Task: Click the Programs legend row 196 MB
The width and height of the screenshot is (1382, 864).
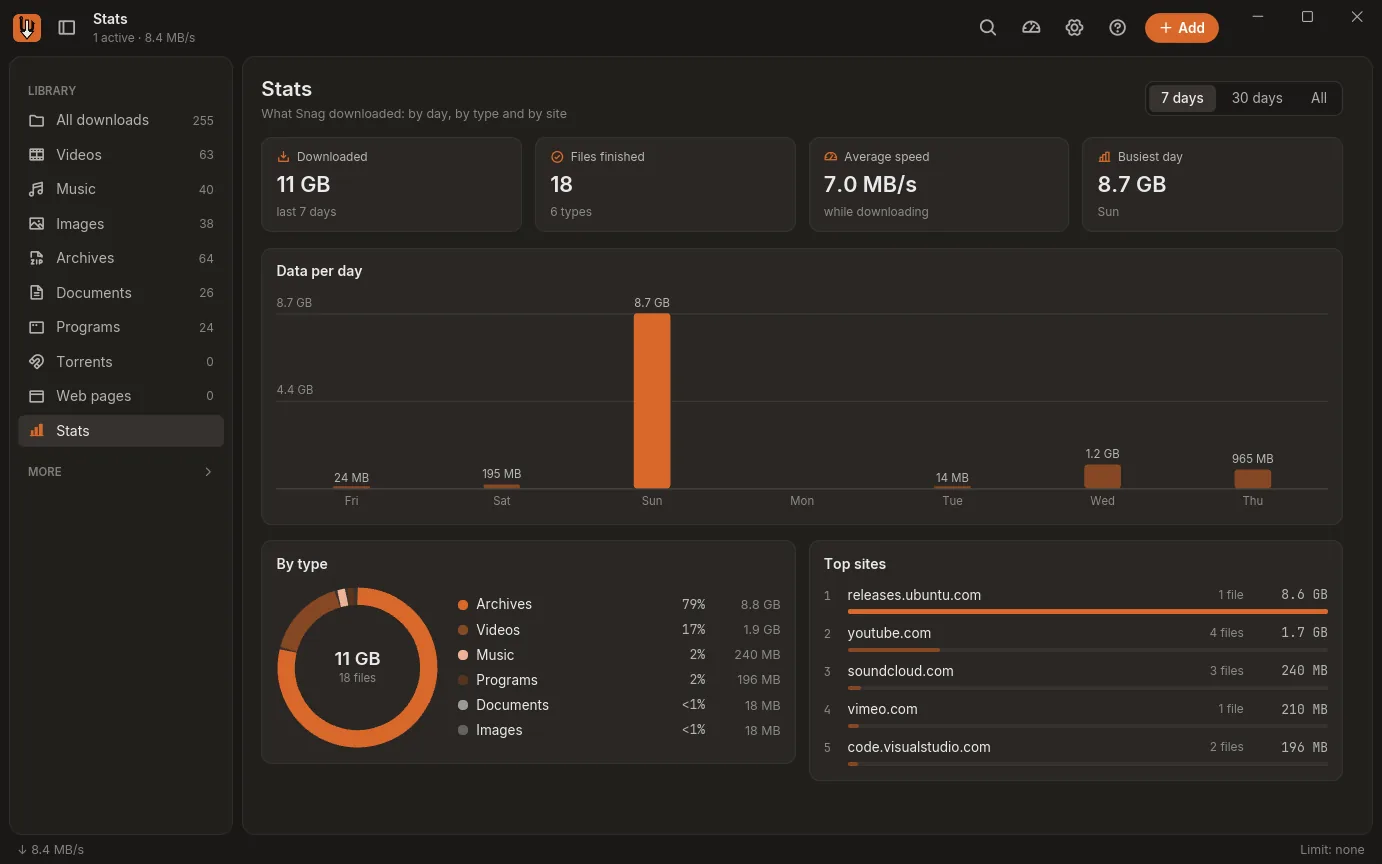Action: click(618, 680)
